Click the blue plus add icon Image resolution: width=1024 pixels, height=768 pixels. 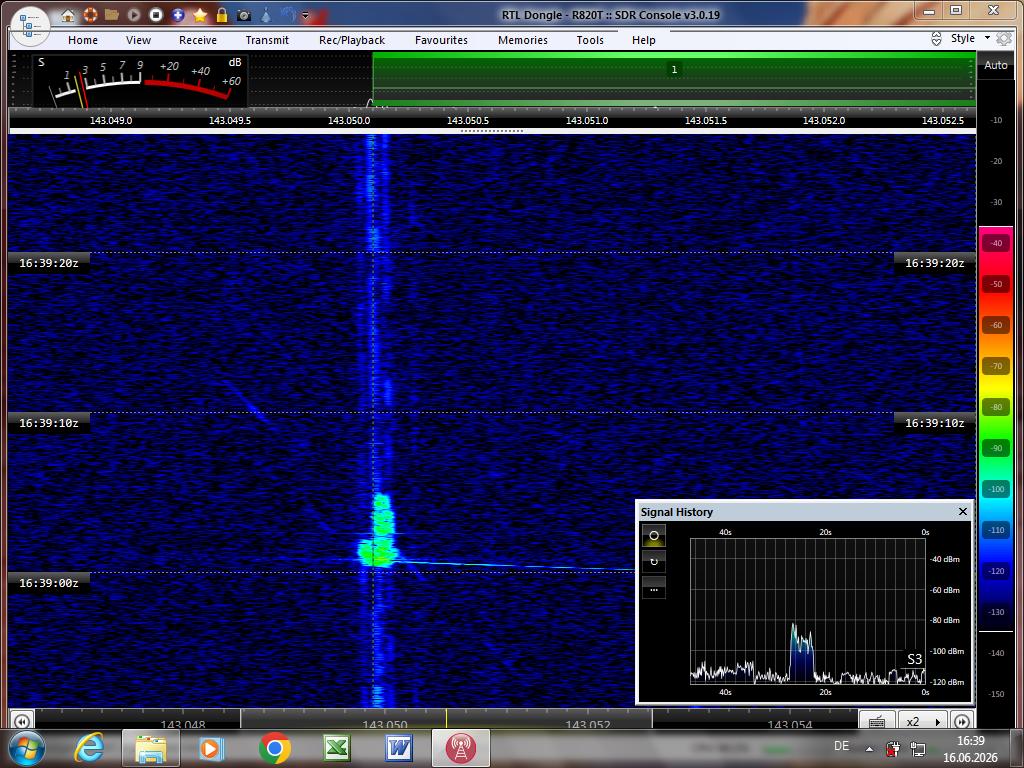(x=178, y=14)
